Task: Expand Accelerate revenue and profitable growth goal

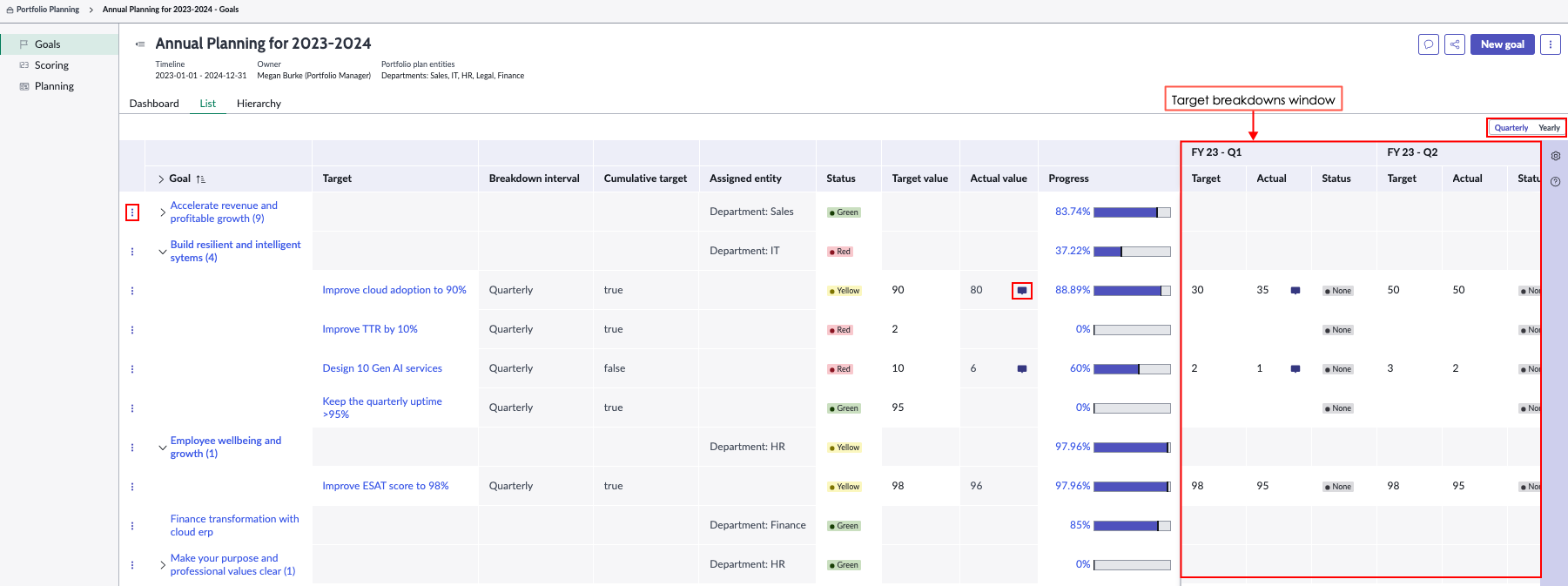Action: [x=163, y=212]
